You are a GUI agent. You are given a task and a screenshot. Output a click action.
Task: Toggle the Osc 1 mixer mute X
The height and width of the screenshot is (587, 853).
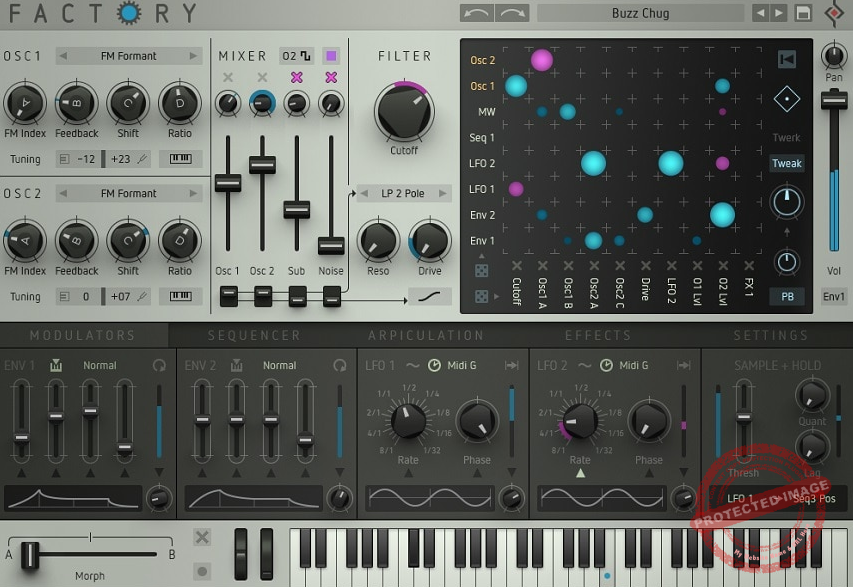click(228, 77)
